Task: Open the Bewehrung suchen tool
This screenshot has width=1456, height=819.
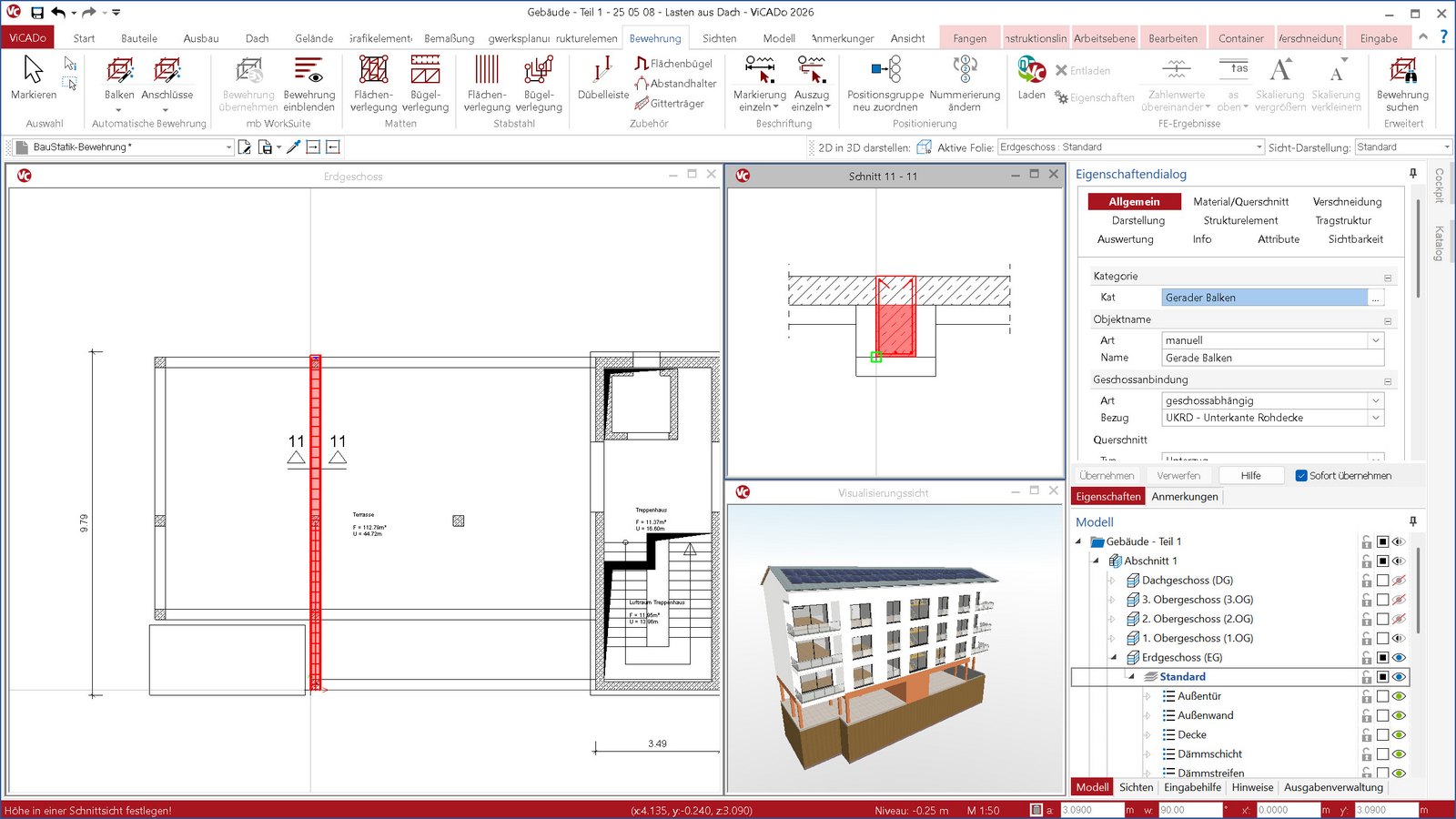Action: (1402, 71)
